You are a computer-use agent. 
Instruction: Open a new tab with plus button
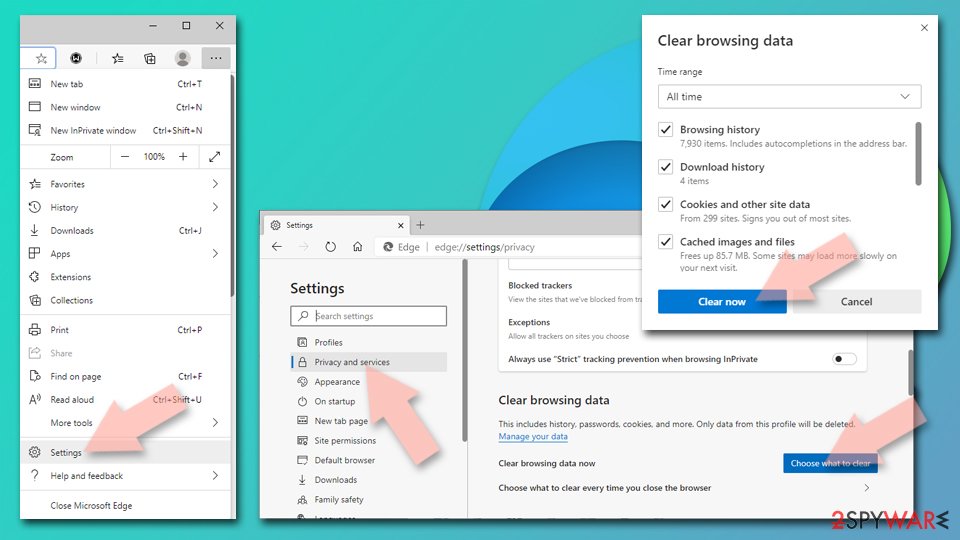click(x=421, y=225)
